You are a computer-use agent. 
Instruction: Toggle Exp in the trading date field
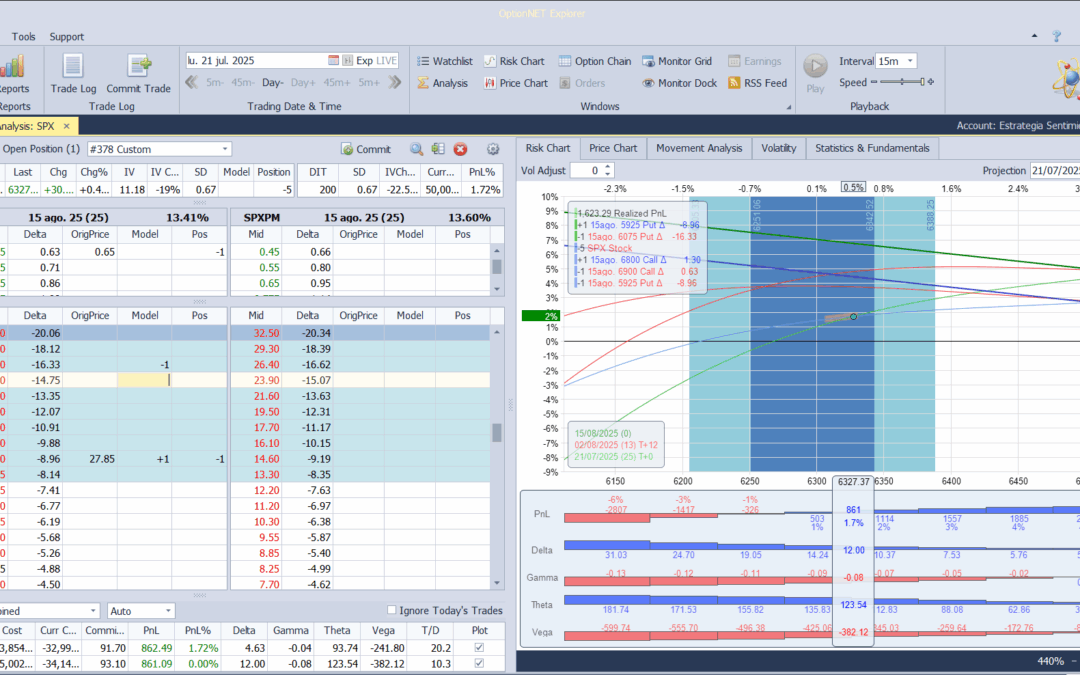tap(364, 61)
